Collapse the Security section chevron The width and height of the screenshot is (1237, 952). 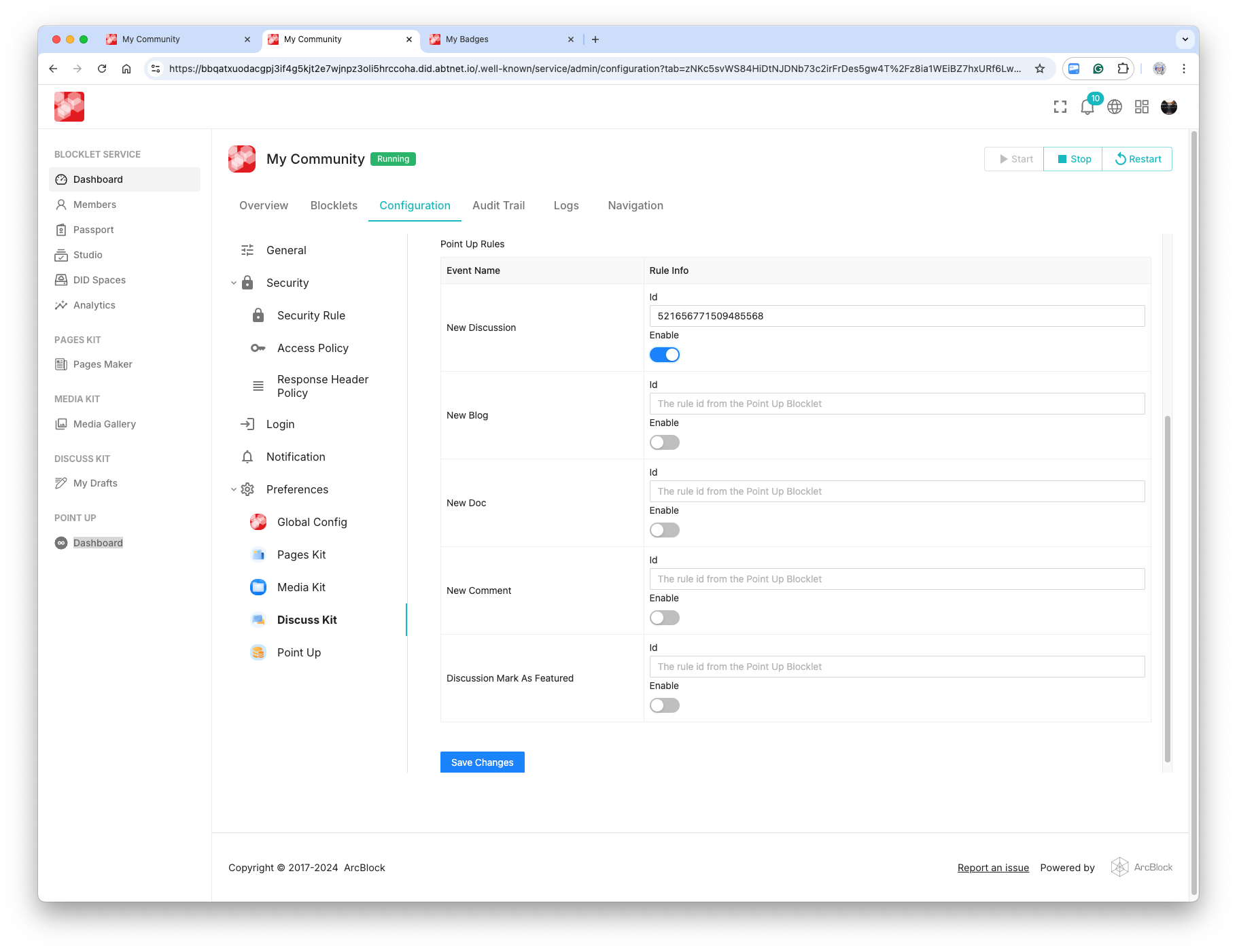(234, 283)
